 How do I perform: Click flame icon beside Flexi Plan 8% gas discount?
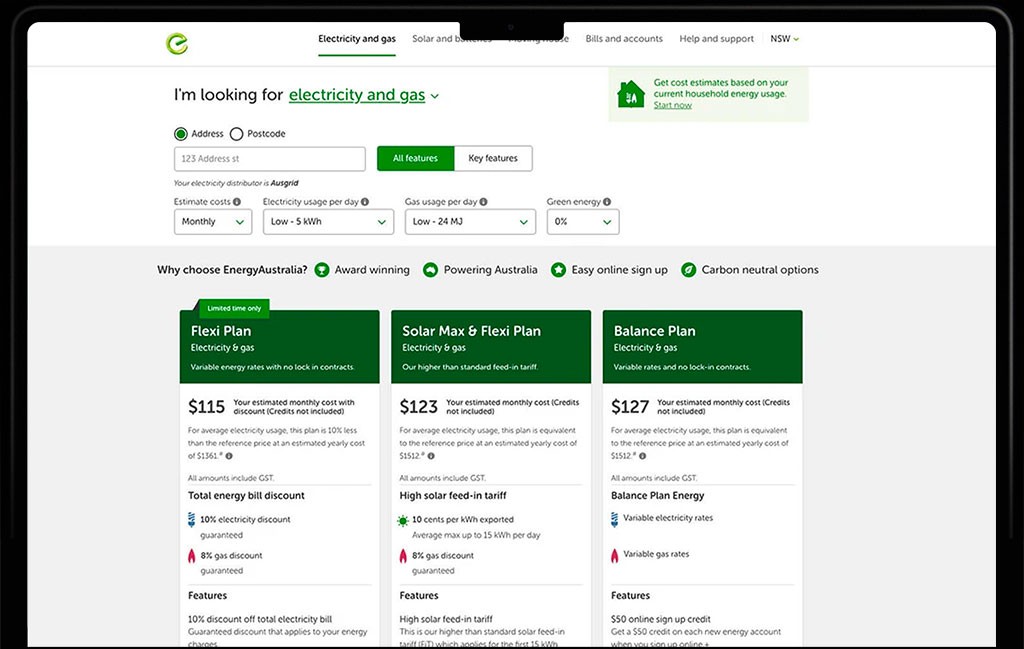[191, 556]
